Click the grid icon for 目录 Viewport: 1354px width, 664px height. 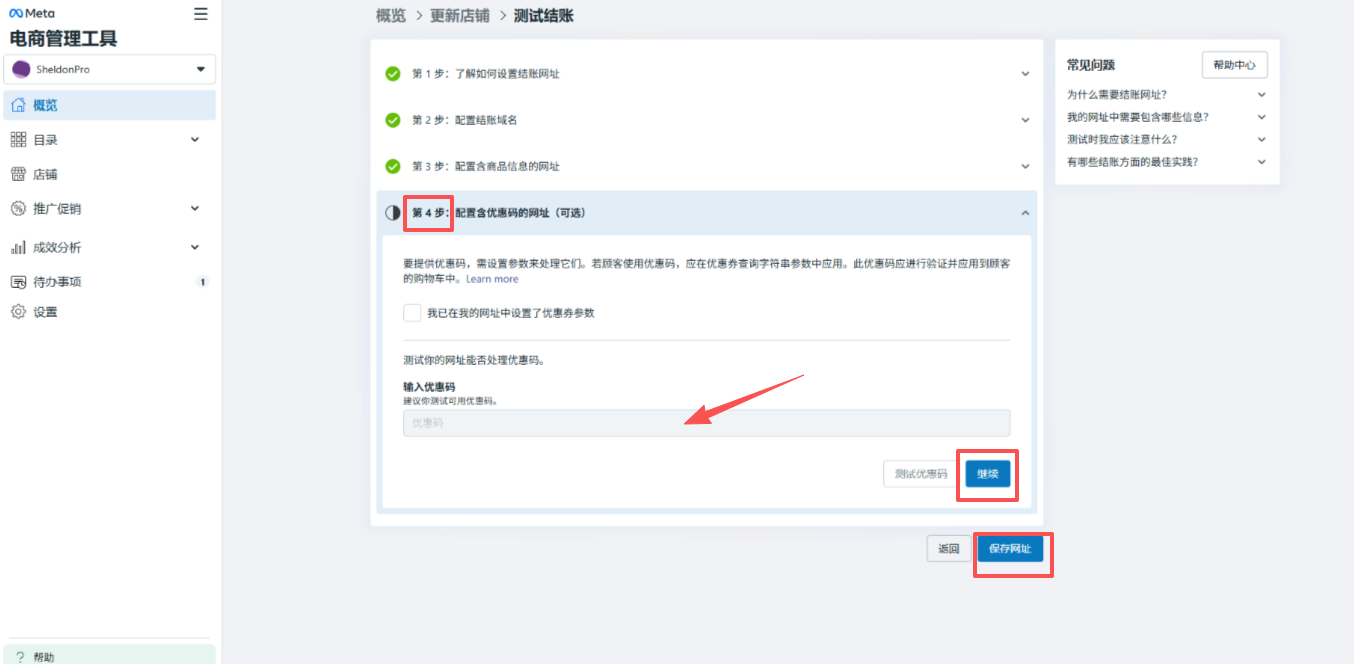tap(18, 140)
